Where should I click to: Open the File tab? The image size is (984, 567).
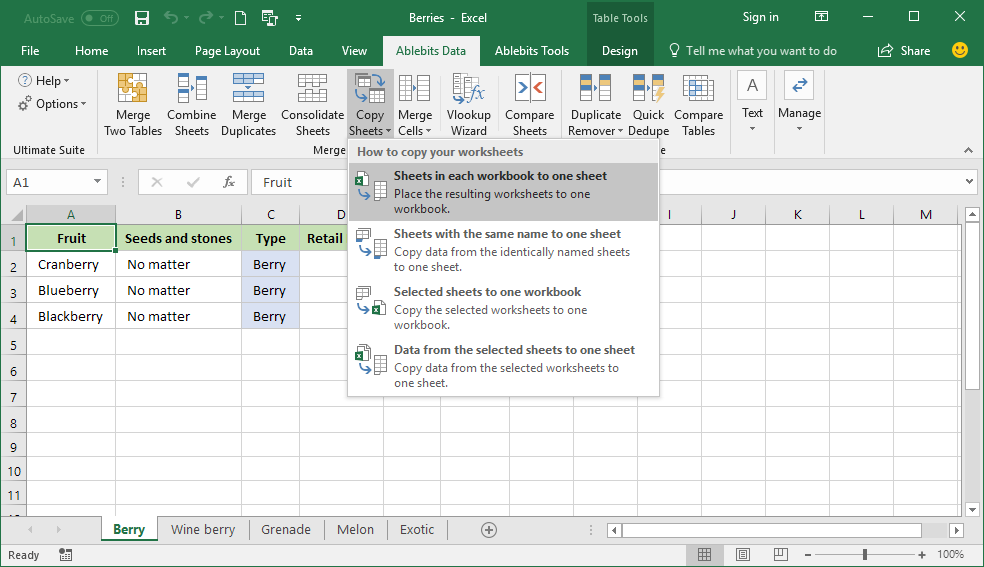point(29,51)
